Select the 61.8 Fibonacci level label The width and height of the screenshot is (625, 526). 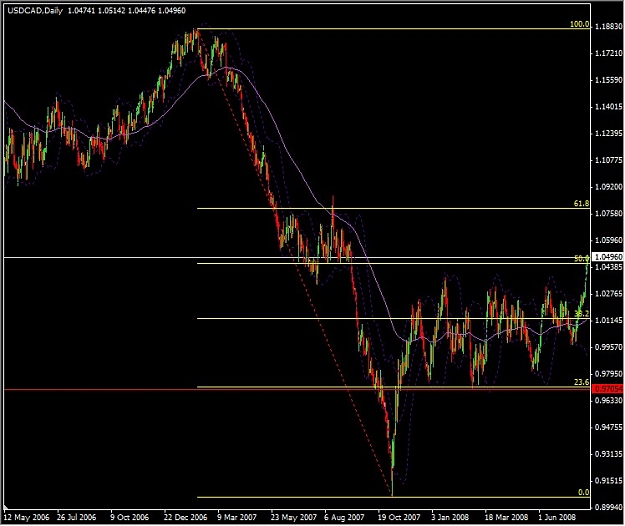point(581,204)
